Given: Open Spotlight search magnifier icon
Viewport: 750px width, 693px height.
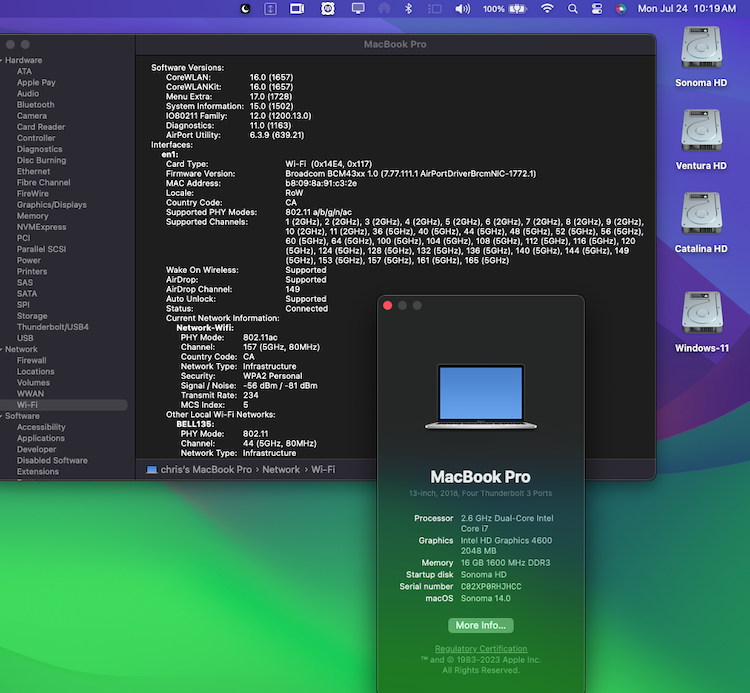Looking at the screenshot, I should pos(573,9).
